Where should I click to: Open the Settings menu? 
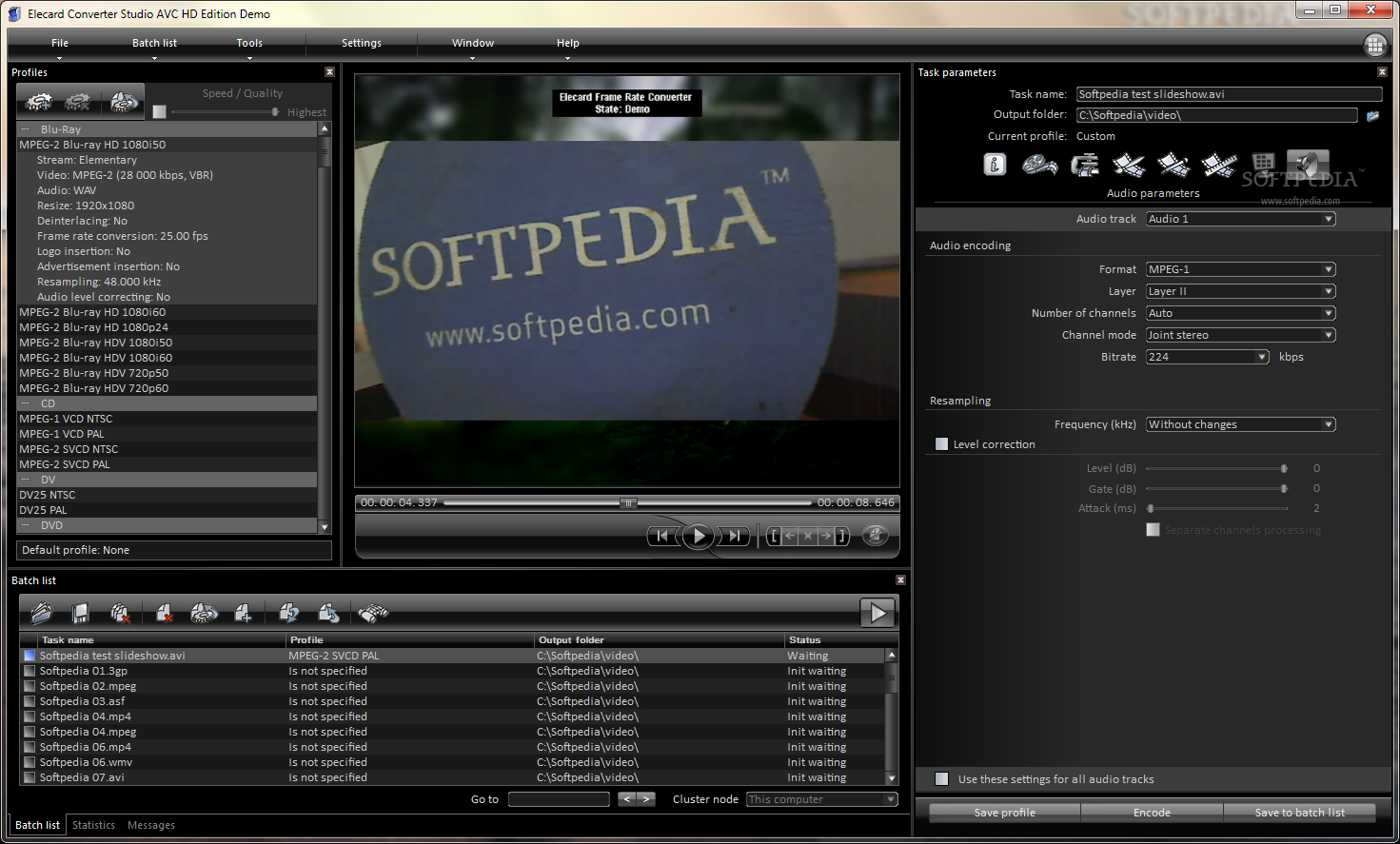click(362, 43)
